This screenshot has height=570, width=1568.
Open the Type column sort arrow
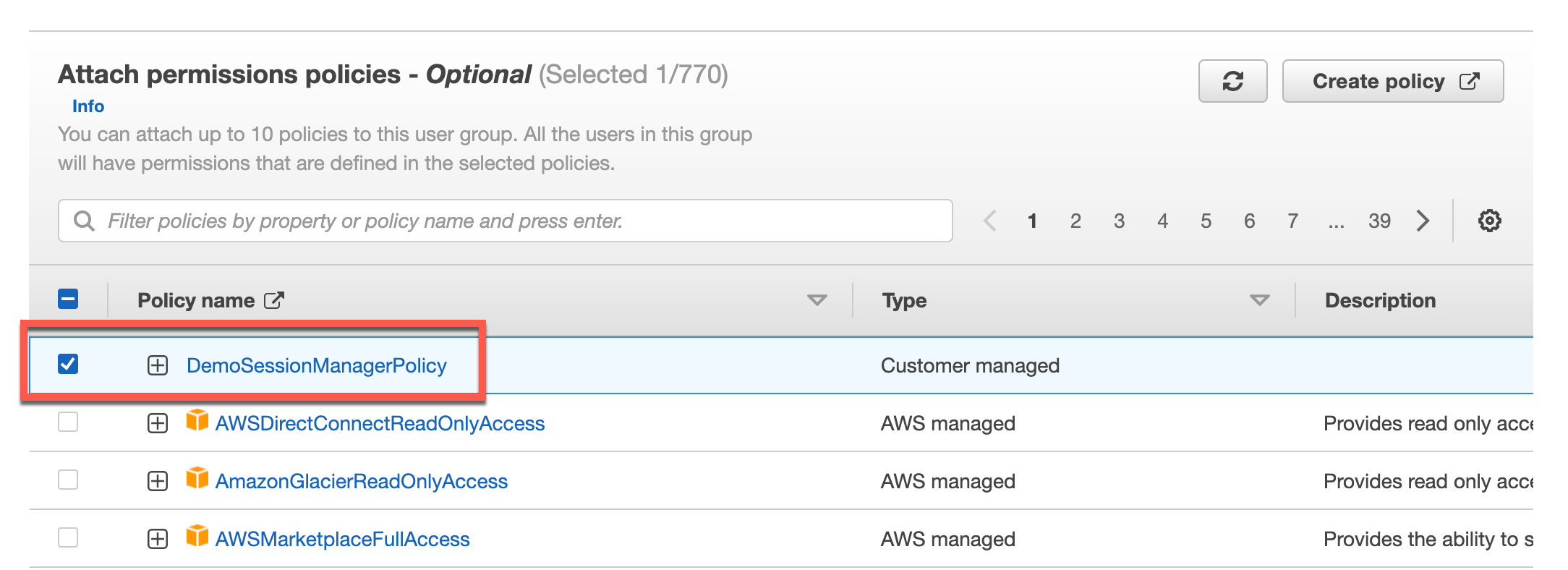(x=1259, y=300)
